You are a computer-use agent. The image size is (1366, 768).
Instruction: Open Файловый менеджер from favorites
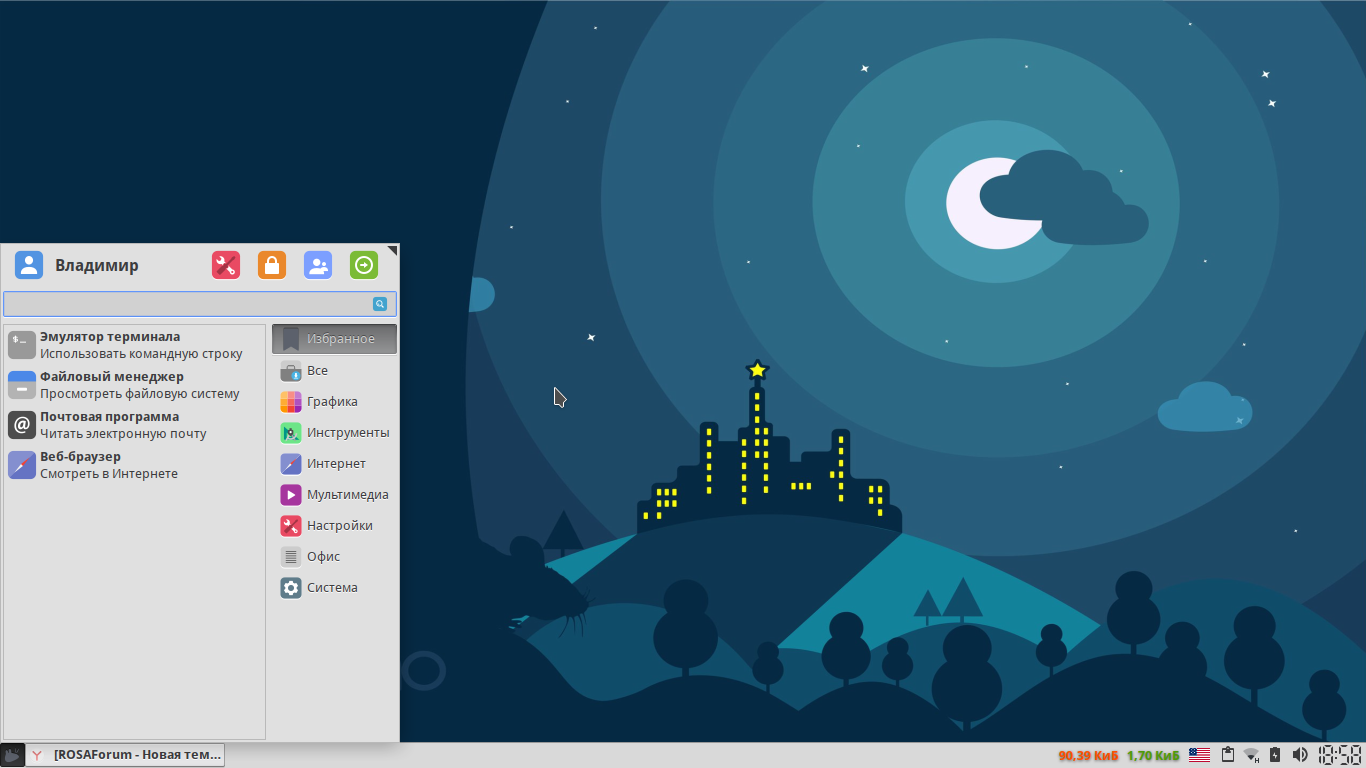135,385
